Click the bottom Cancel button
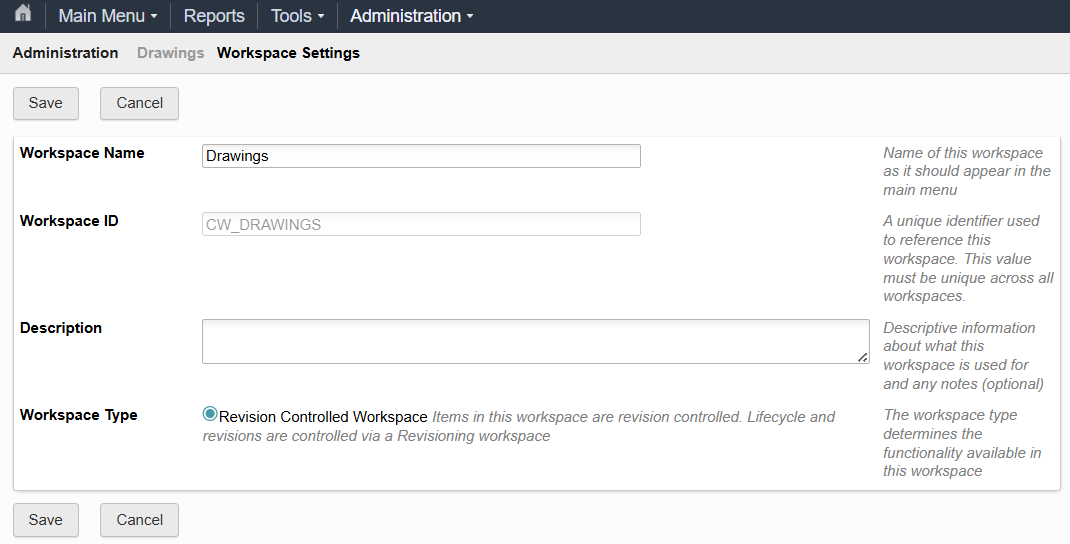 click(139, 520)
